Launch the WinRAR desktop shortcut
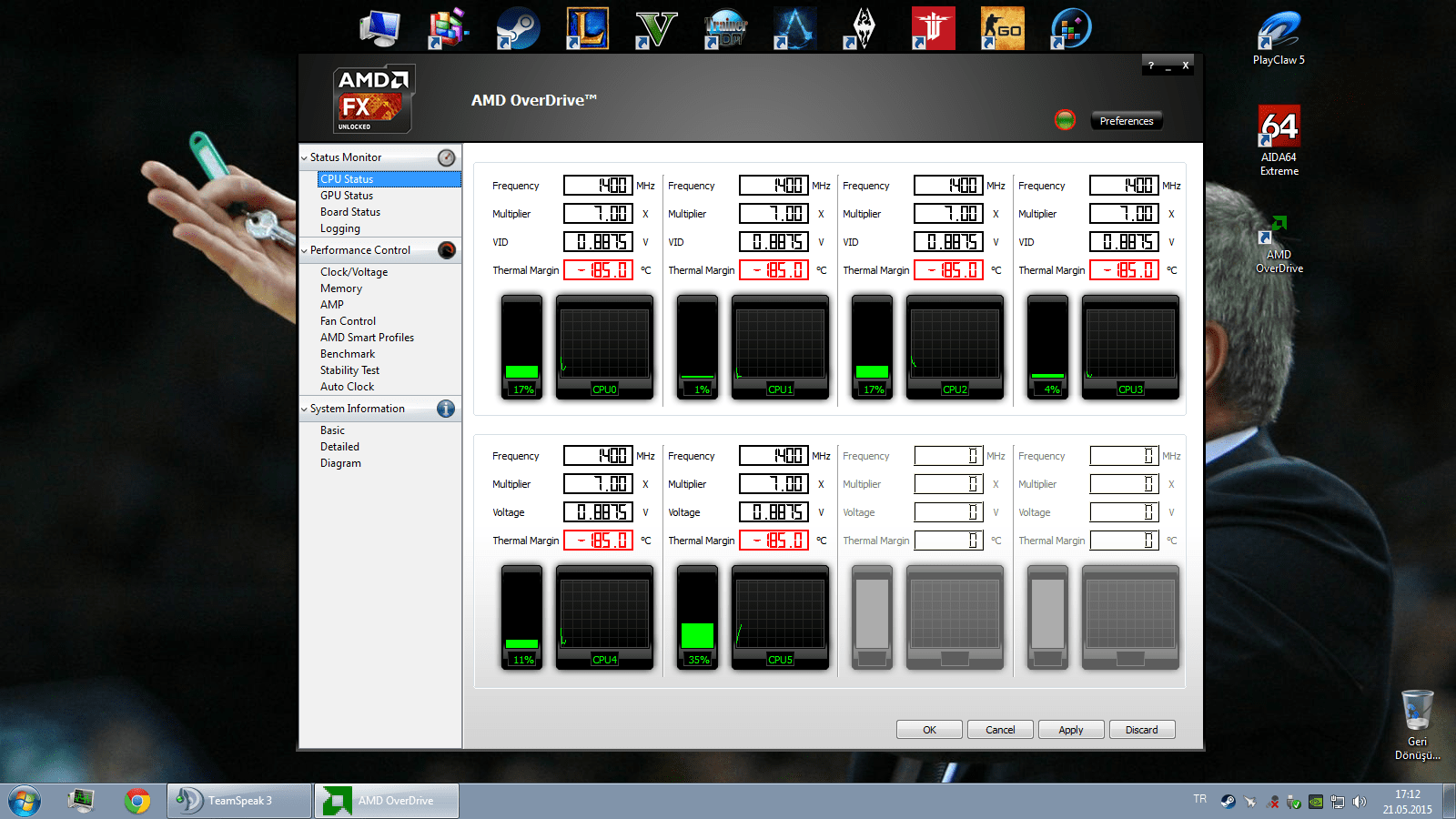The width and height of the screenshot is (1456, 819). tap(449, 28)
